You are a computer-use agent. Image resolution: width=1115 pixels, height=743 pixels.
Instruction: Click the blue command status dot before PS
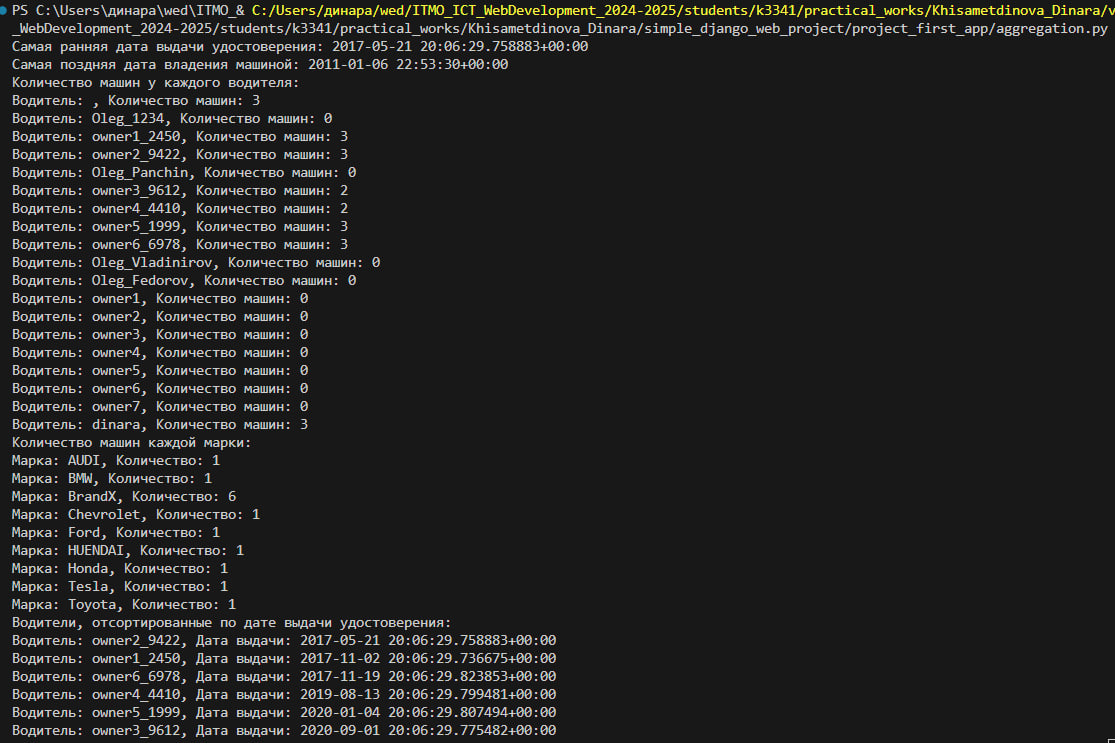click(x=4, y=11)
